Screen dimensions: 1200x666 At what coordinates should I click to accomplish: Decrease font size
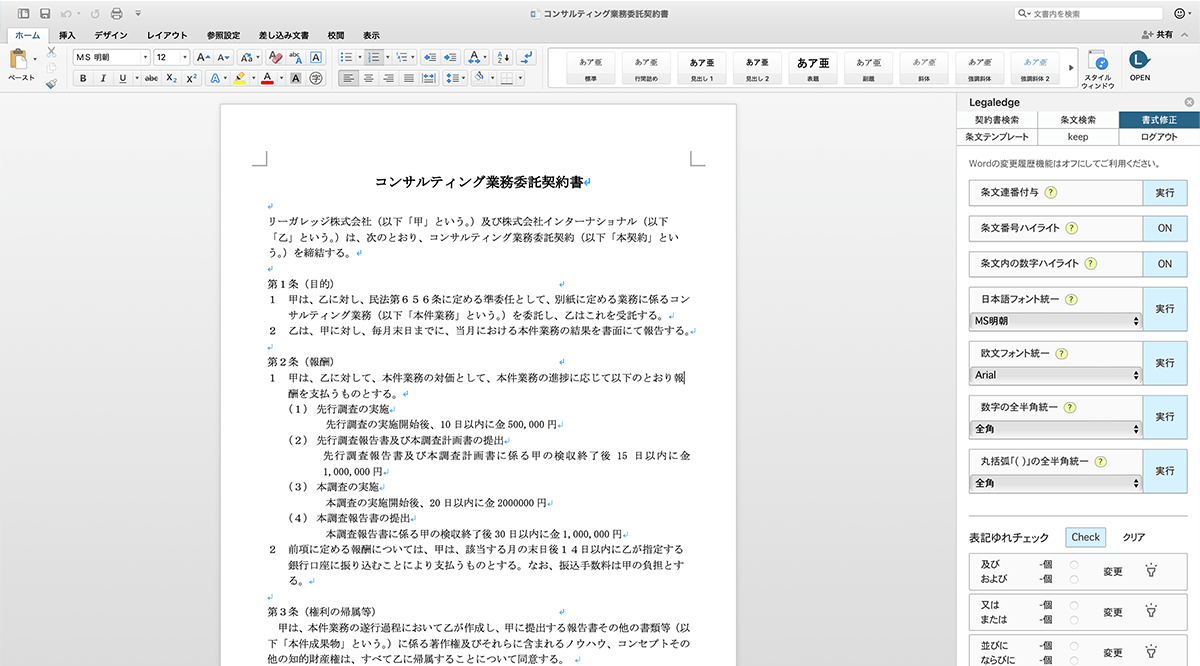[x=223, y=57]
